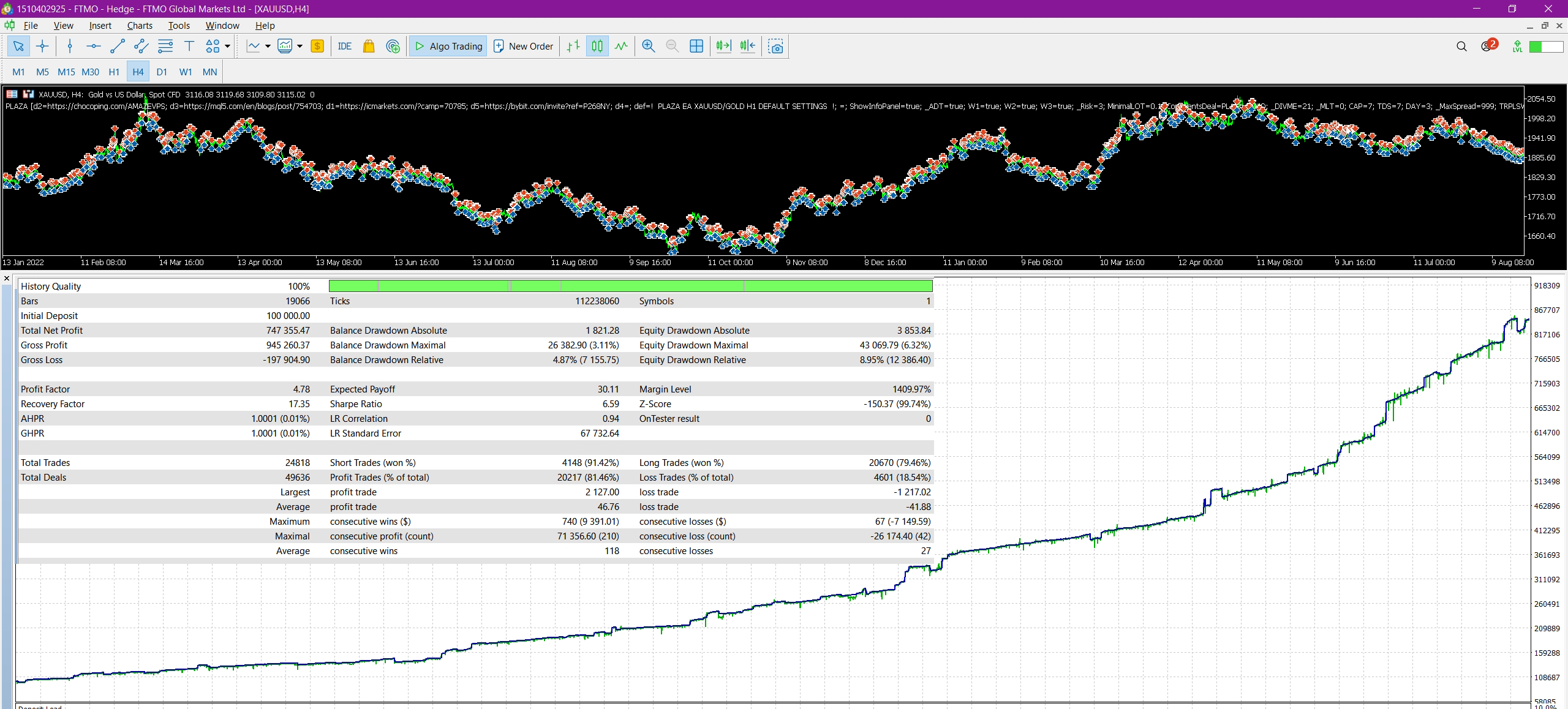Select the MN timeframe button
This screenshot has width=1568, height=709.
coord(209,72)
